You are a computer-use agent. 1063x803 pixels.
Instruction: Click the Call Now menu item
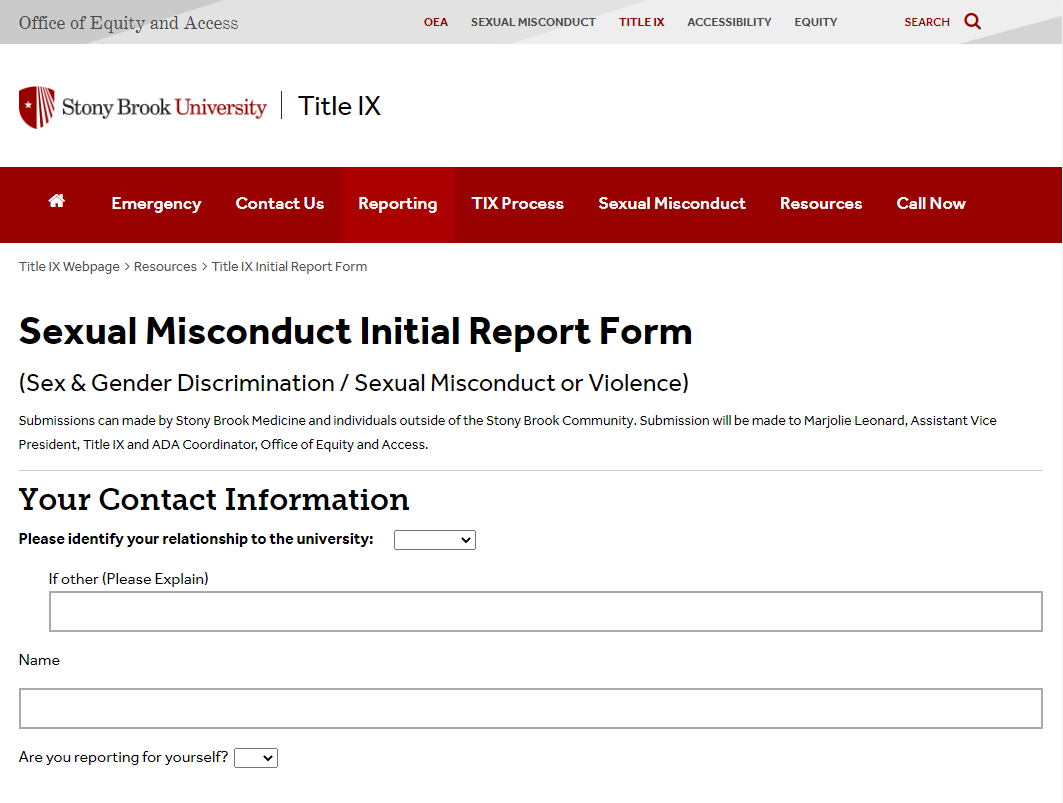click(x=930, y=203)
